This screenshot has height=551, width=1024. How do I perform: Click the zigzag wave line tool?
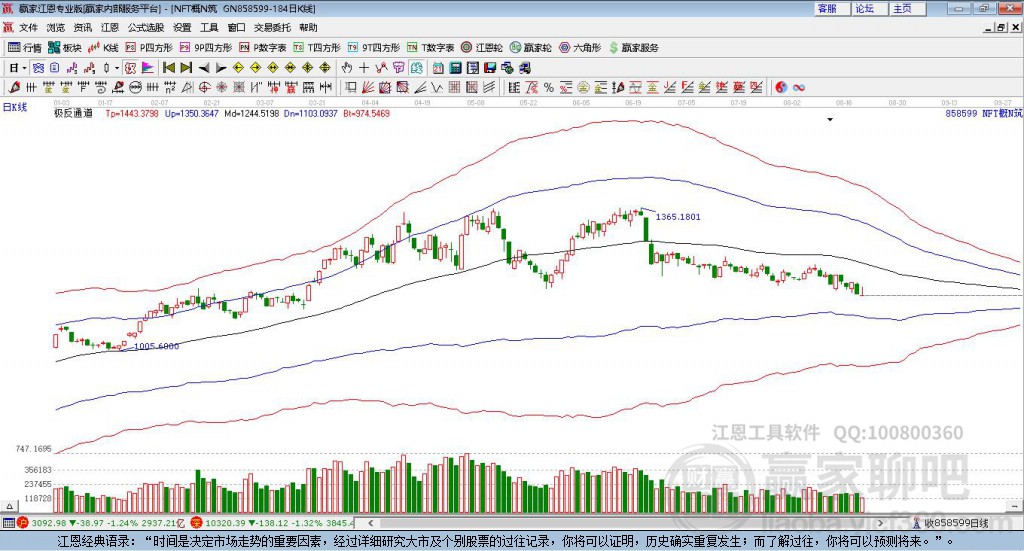[436, 87]
